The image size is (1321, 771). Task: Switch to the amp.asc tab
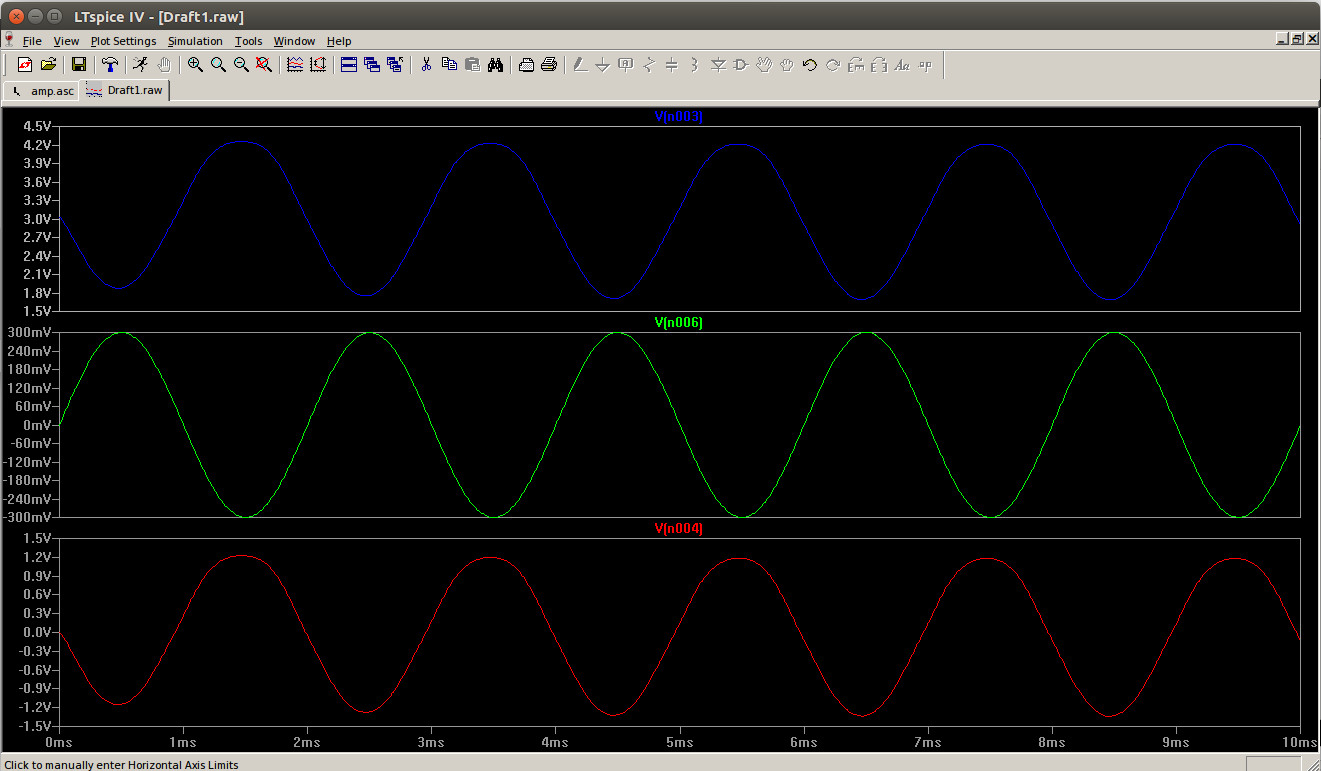coord(43,90)
